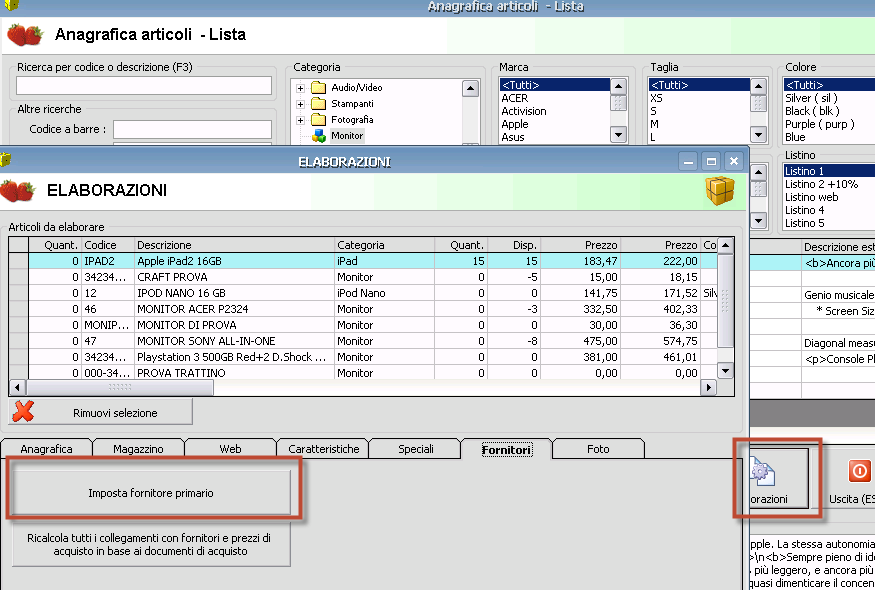Select Listino 4 in Listino list
875x590 pixels.
pos(829,210)
